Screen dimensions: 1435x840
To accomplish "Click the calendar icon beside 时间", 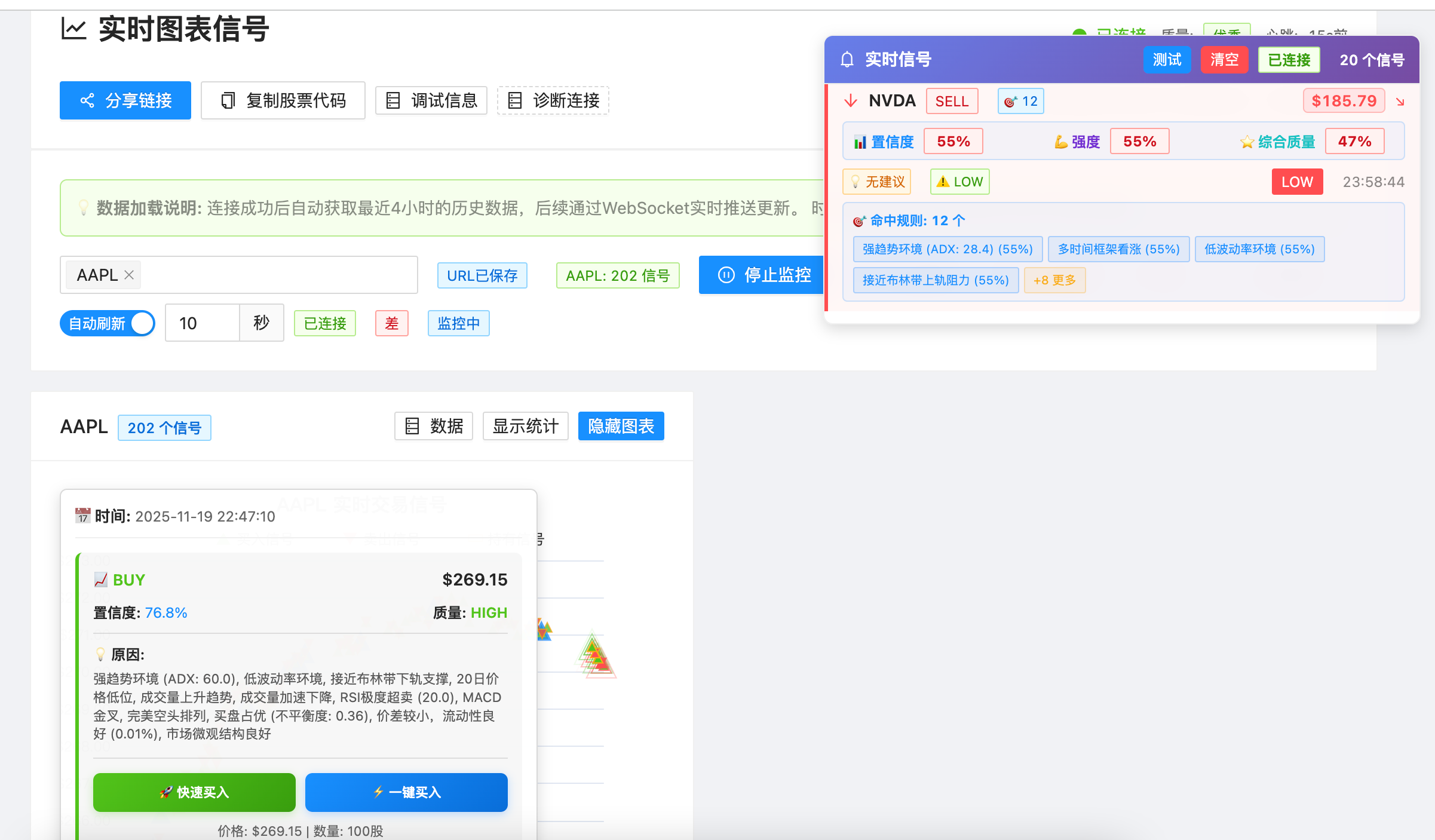I will click(82, 516).
